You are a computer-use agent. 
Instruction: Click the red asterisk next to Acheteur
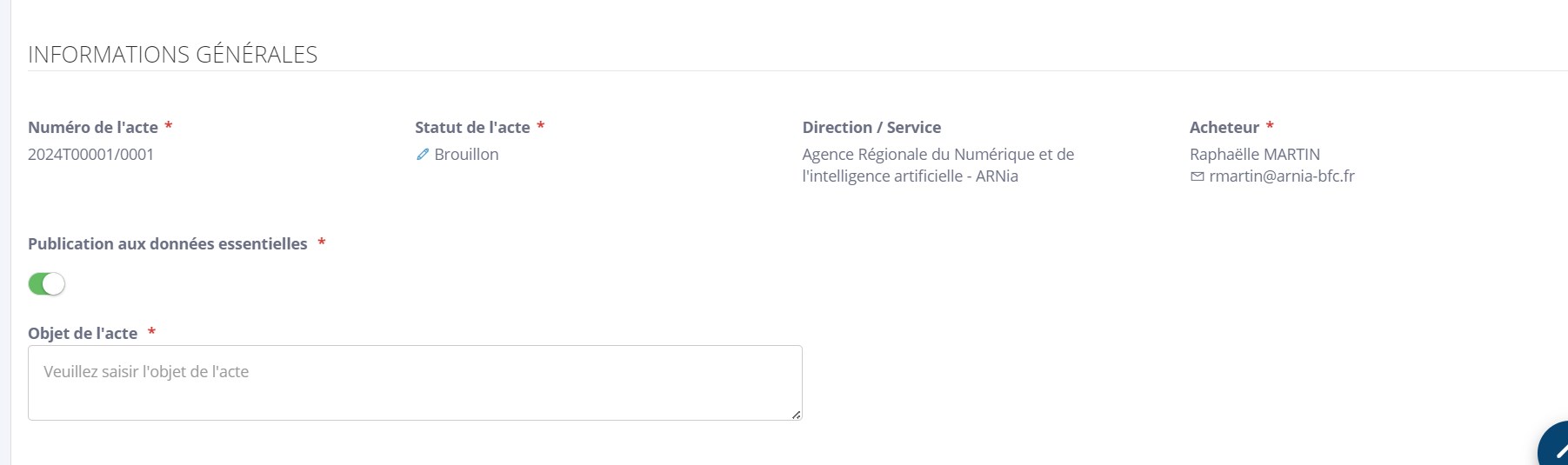(1270, 126)
